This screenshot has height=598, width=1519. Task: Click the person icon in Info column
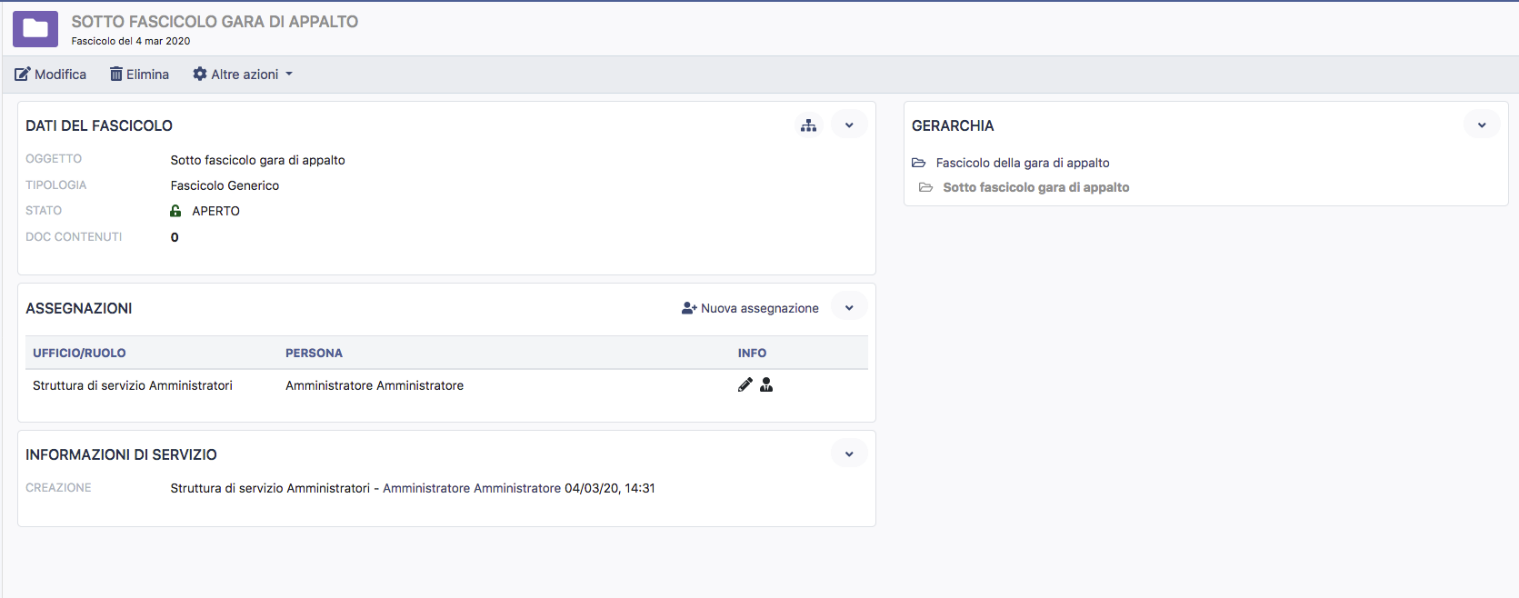pos(766,385)
